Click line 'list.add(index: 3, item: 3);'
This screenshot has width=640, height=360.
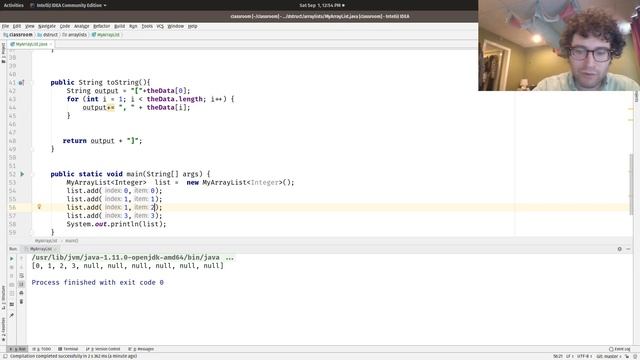pyautogui.click(x=114, y=216)
